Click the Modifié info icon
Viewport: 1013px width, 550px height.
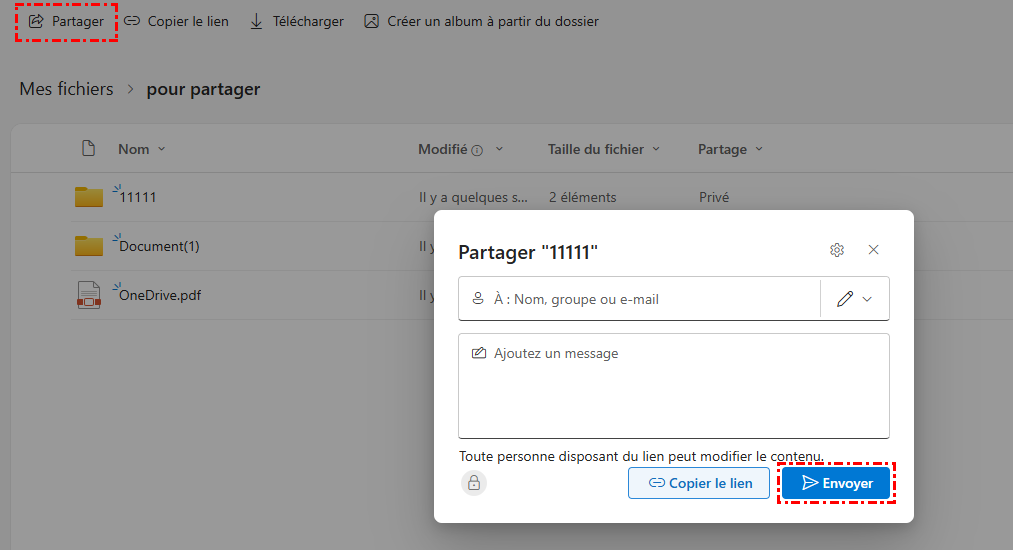477,150
